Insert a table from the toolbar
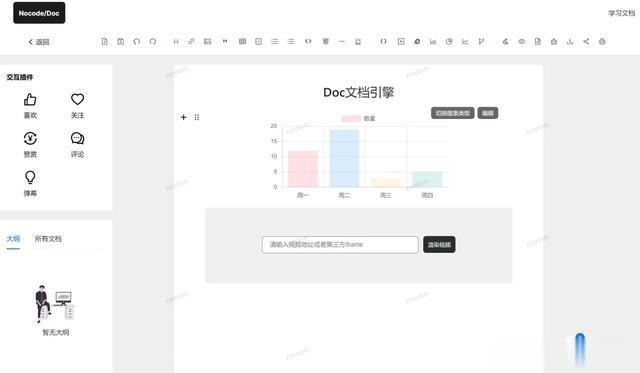The width and height of the screenshot is (640, 373). pos(242,41)
